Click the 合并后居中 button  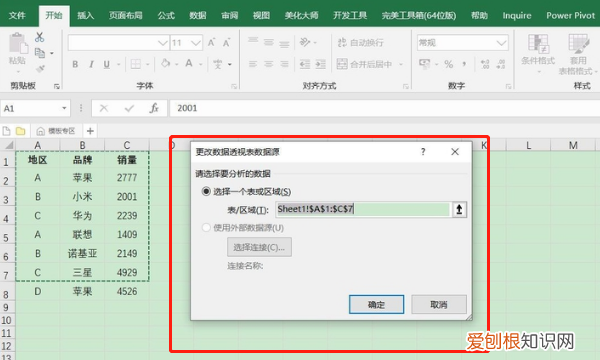click(364, 64)
